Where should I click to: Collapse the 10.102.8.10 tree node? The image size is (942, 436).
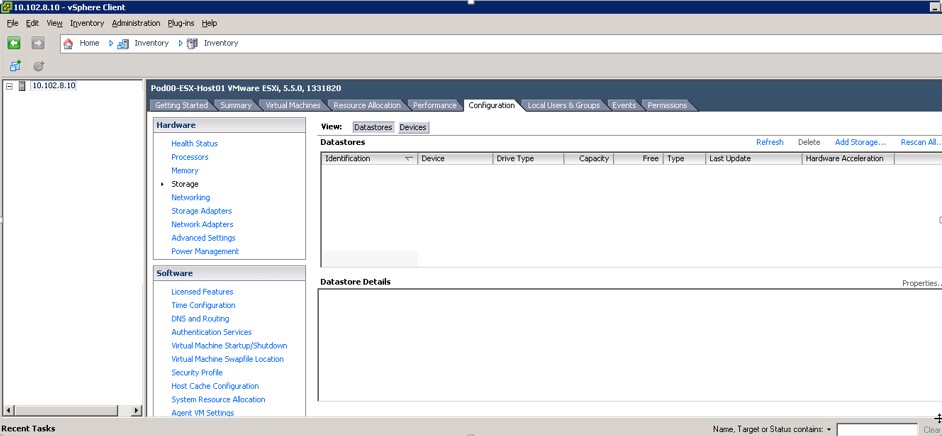point(9,86)
